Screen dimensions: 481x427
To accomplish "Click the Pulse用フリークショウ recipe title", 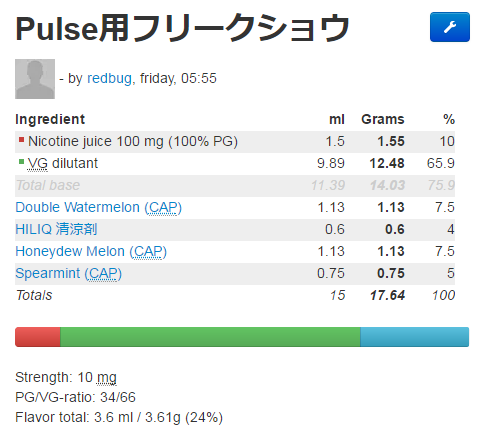I will (182, 28).
